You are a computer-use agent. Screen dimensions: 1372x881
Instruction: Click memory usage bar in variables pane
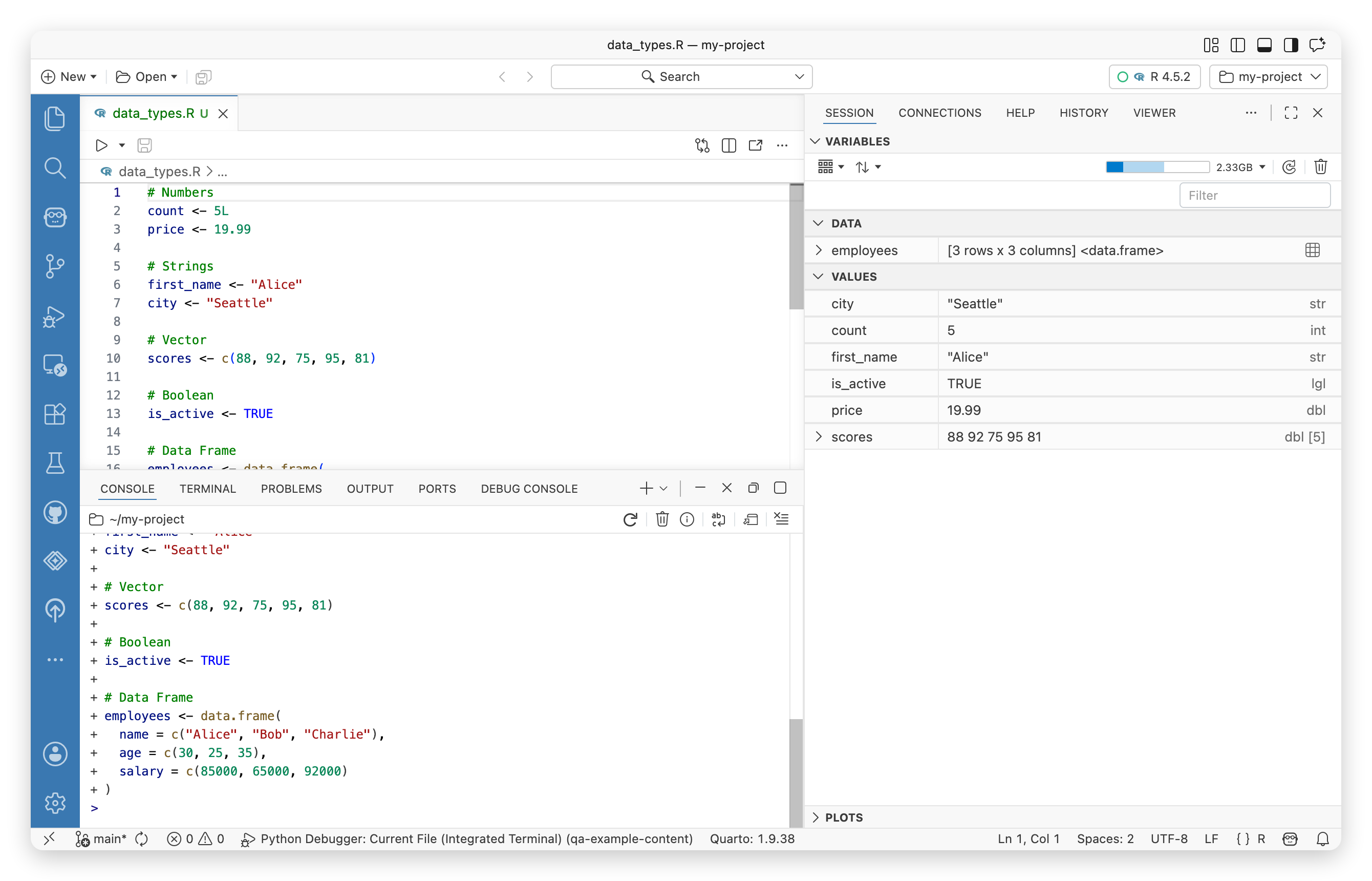tap(1157, 167)
